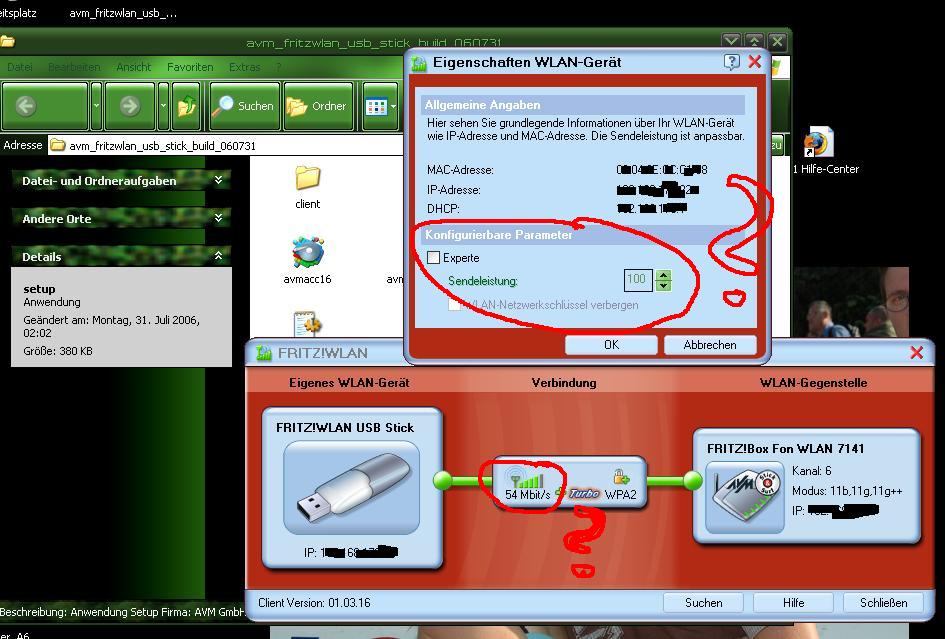
Task: Open the Bearbeiten menu
Action: (74, 67)
